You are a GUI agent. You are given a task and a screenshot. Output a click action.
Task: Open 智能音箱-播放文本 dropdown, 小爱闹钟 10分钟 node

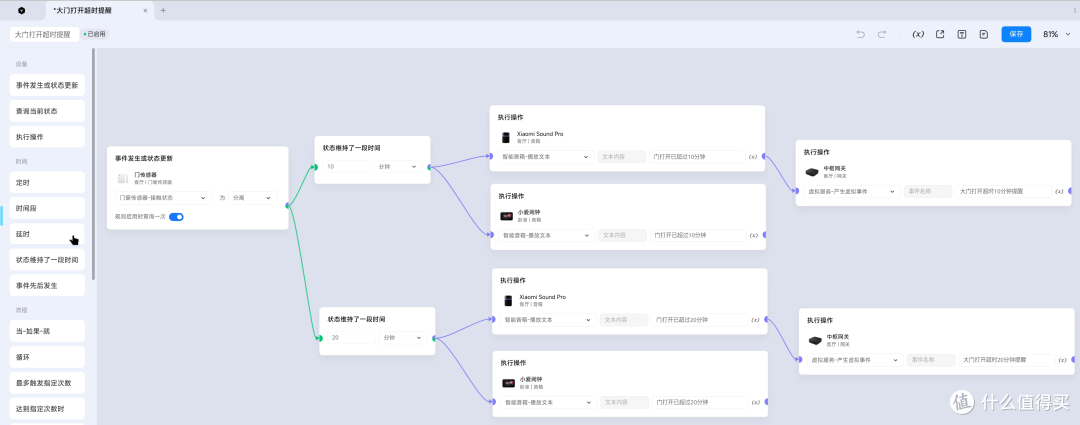point(547,235)
